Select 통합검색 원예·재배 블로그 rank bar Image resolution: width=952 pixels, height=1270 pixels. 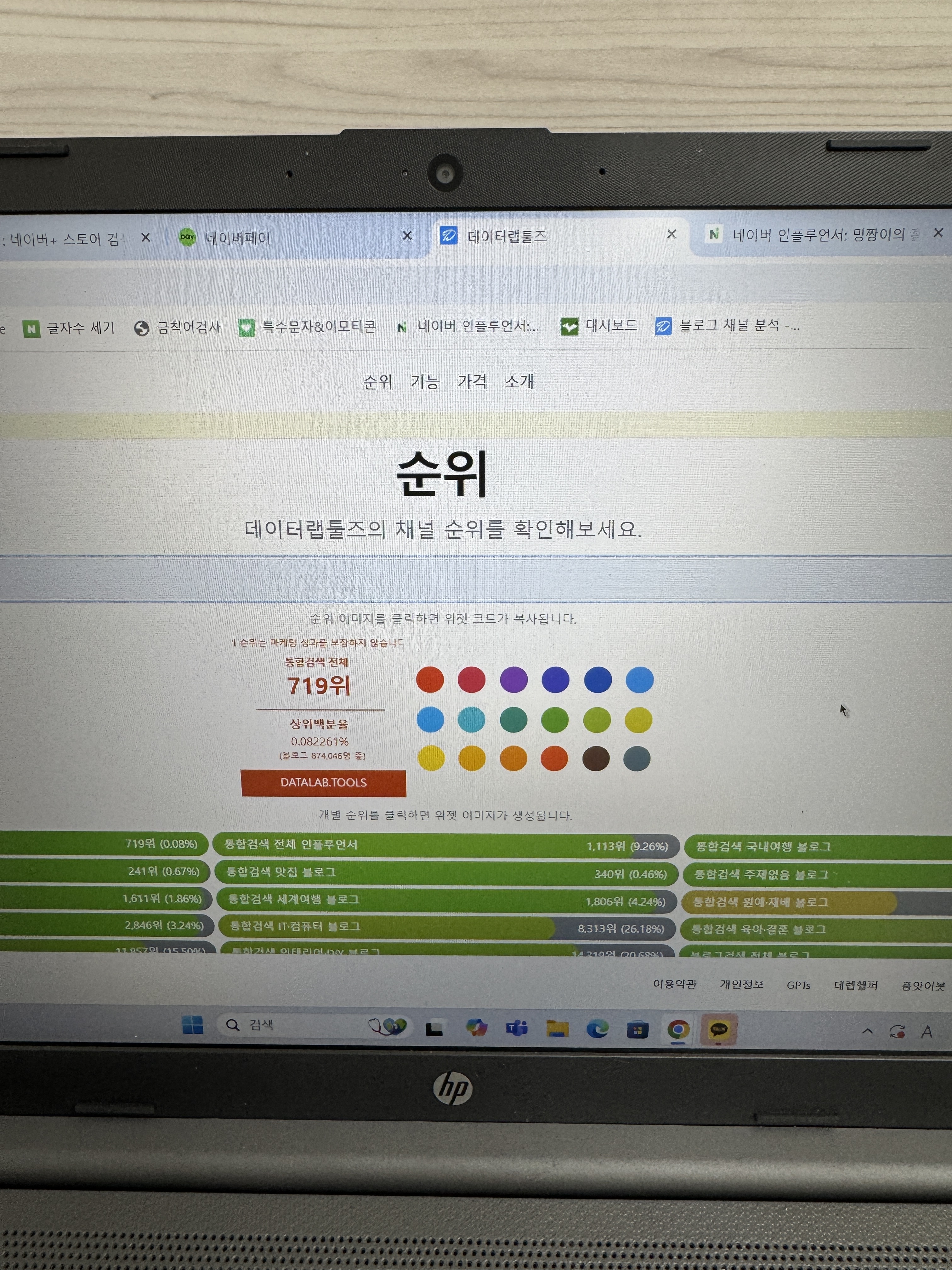pos(817,902)
